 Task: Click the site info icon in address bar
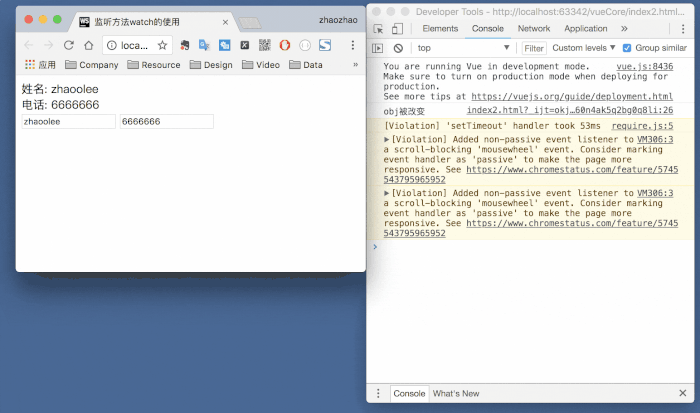[x=112, y=45]
